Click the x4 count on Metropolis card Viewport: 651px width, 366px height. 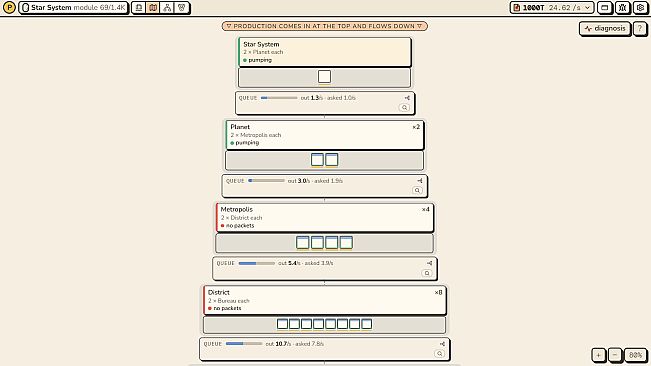click(426, 210)
